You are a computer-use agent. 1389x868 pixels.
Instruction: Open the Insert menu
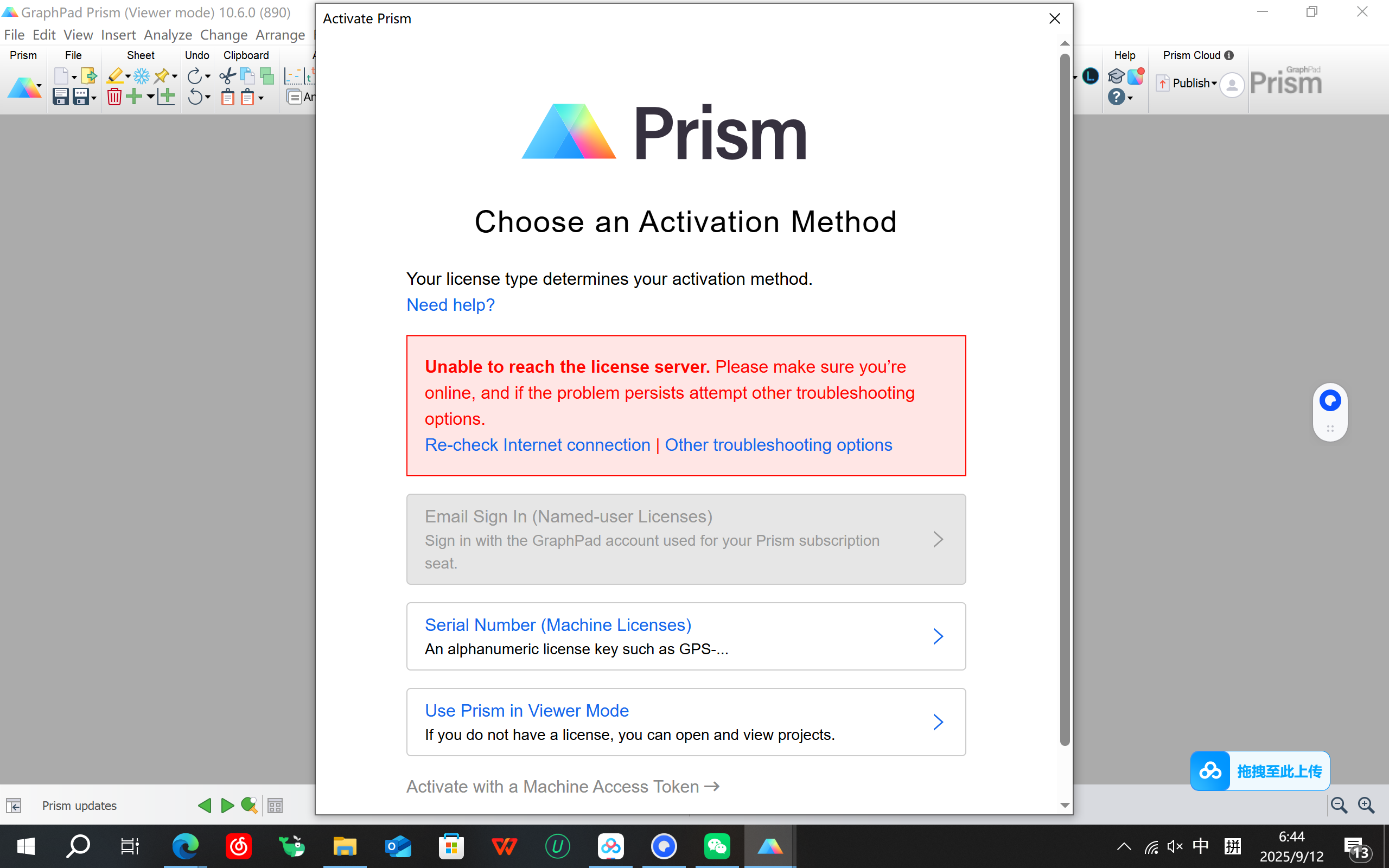click(x=118, y=34)
